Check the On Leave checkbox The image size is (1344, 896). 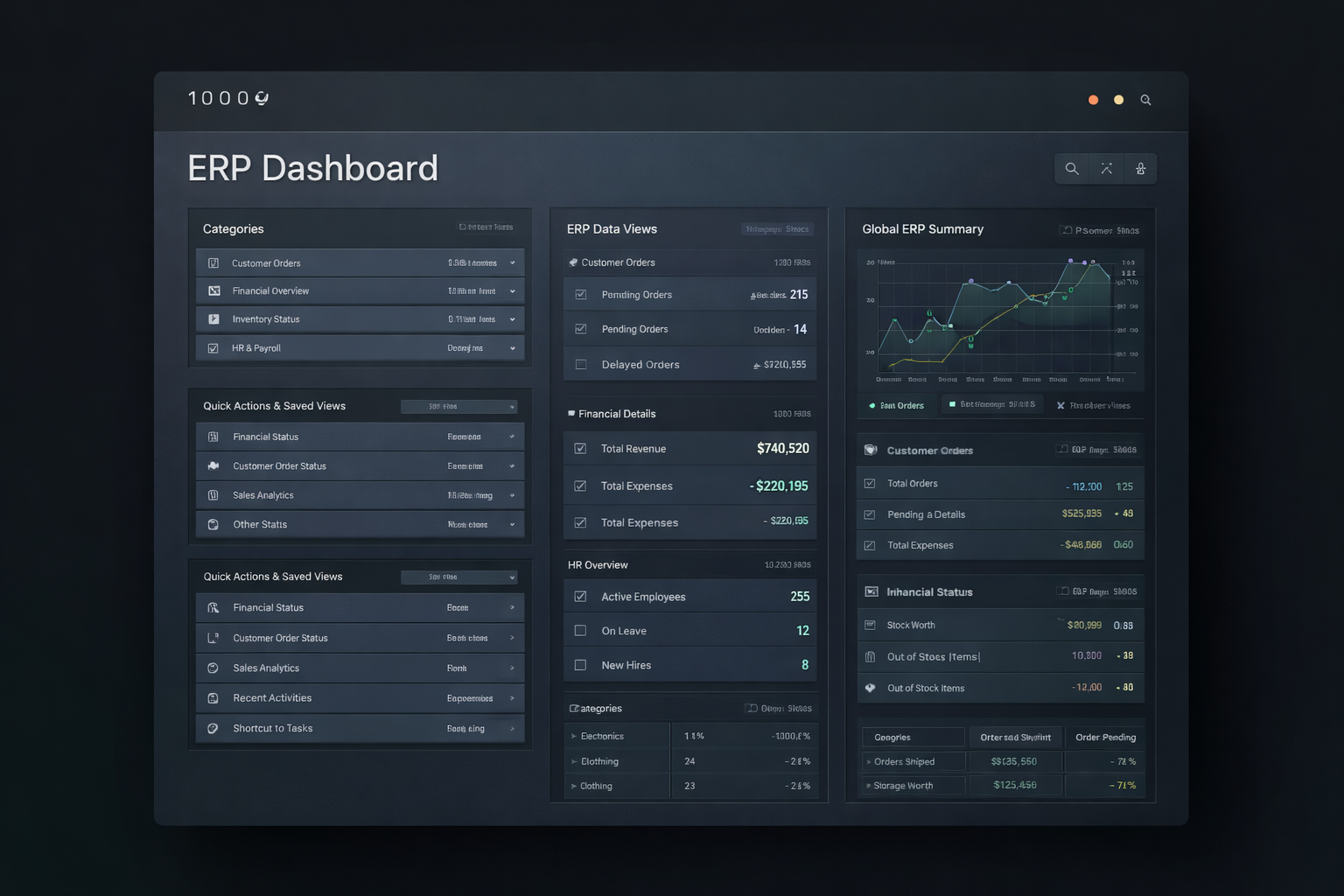click(580, 631)
